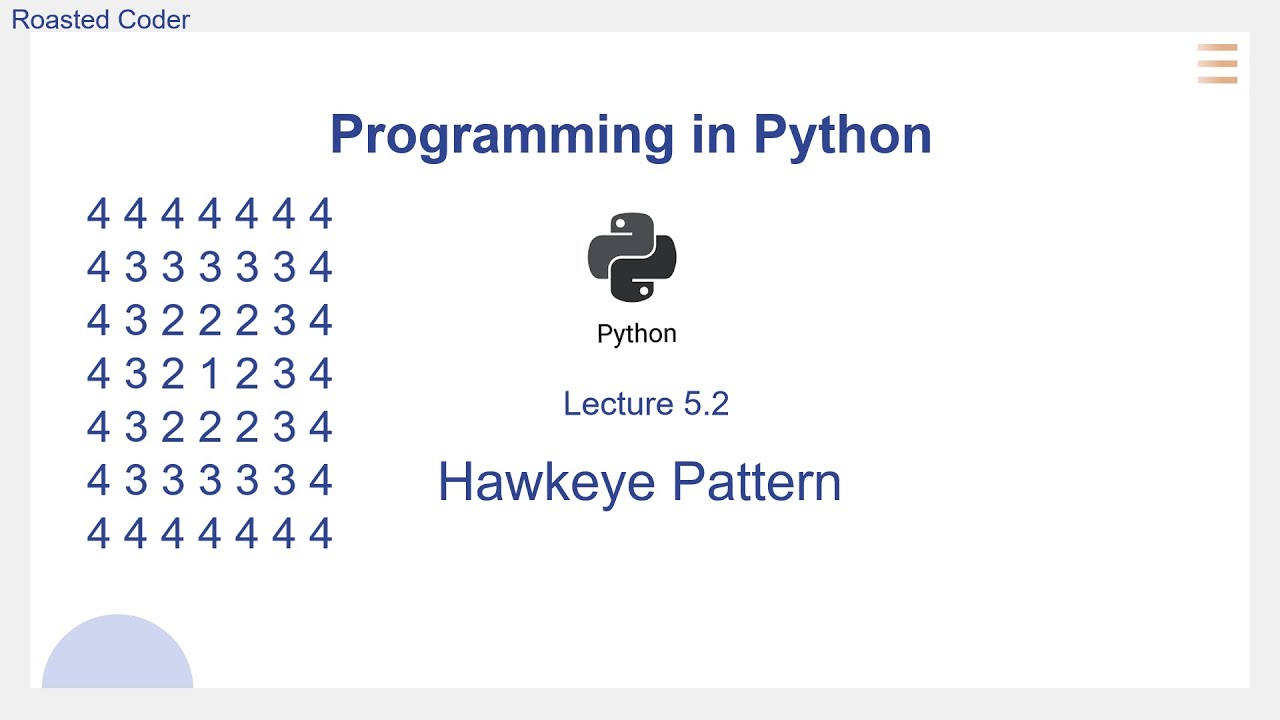Open the Roasted Coder channel link
This screenshot has width=1280, height=720.
tap(100, 19)
